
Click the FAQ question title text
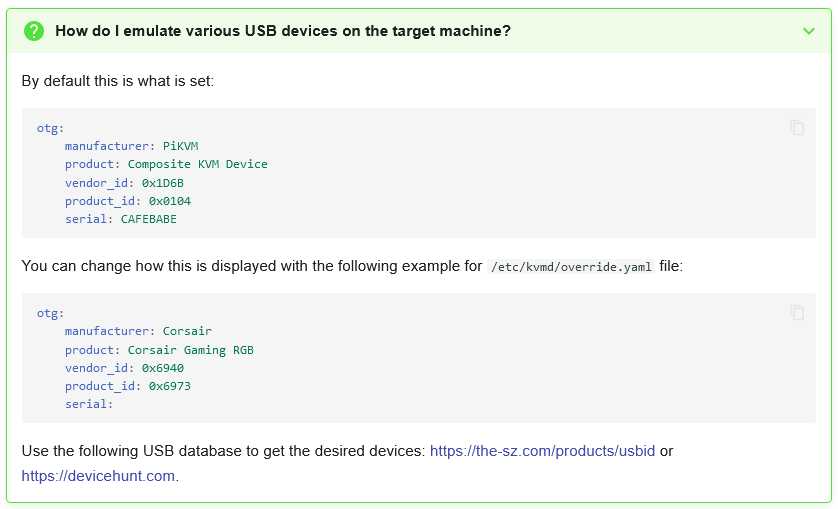point(283,31)
